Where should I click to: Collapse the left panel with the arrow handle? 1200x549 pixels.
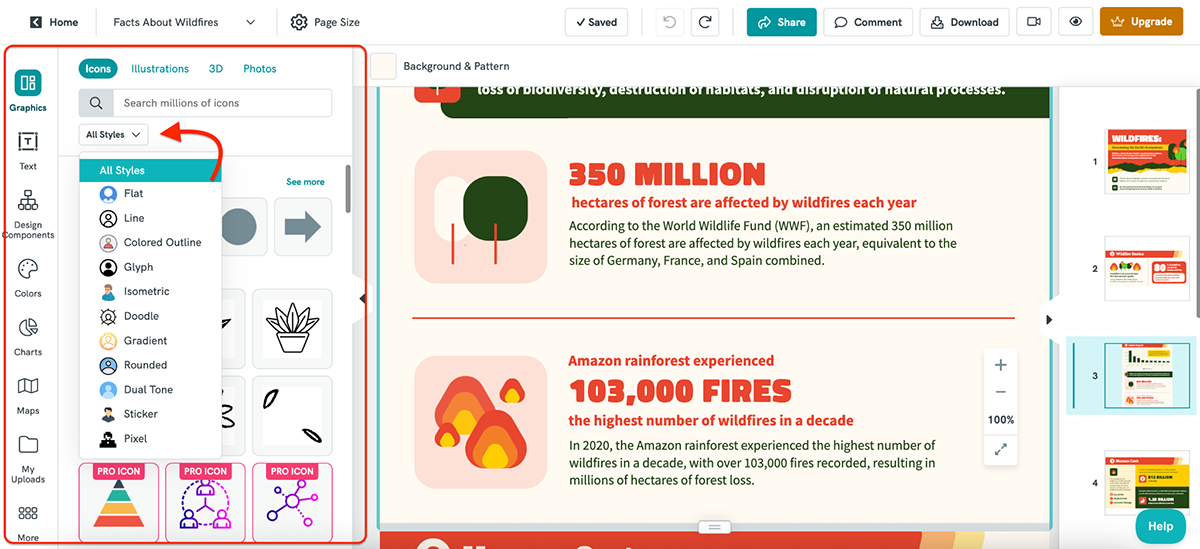[x=363, y=298]
